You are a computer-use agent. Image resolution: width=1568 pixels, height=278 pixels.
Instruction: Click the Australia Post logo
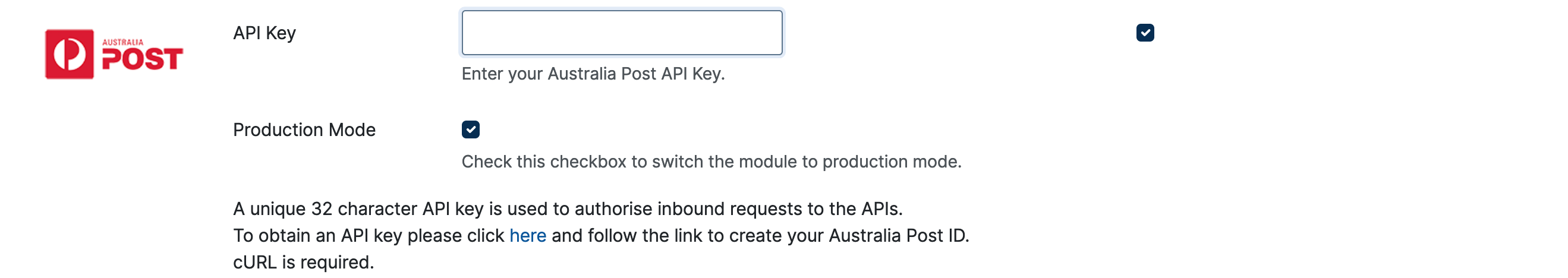coord(114,54)
